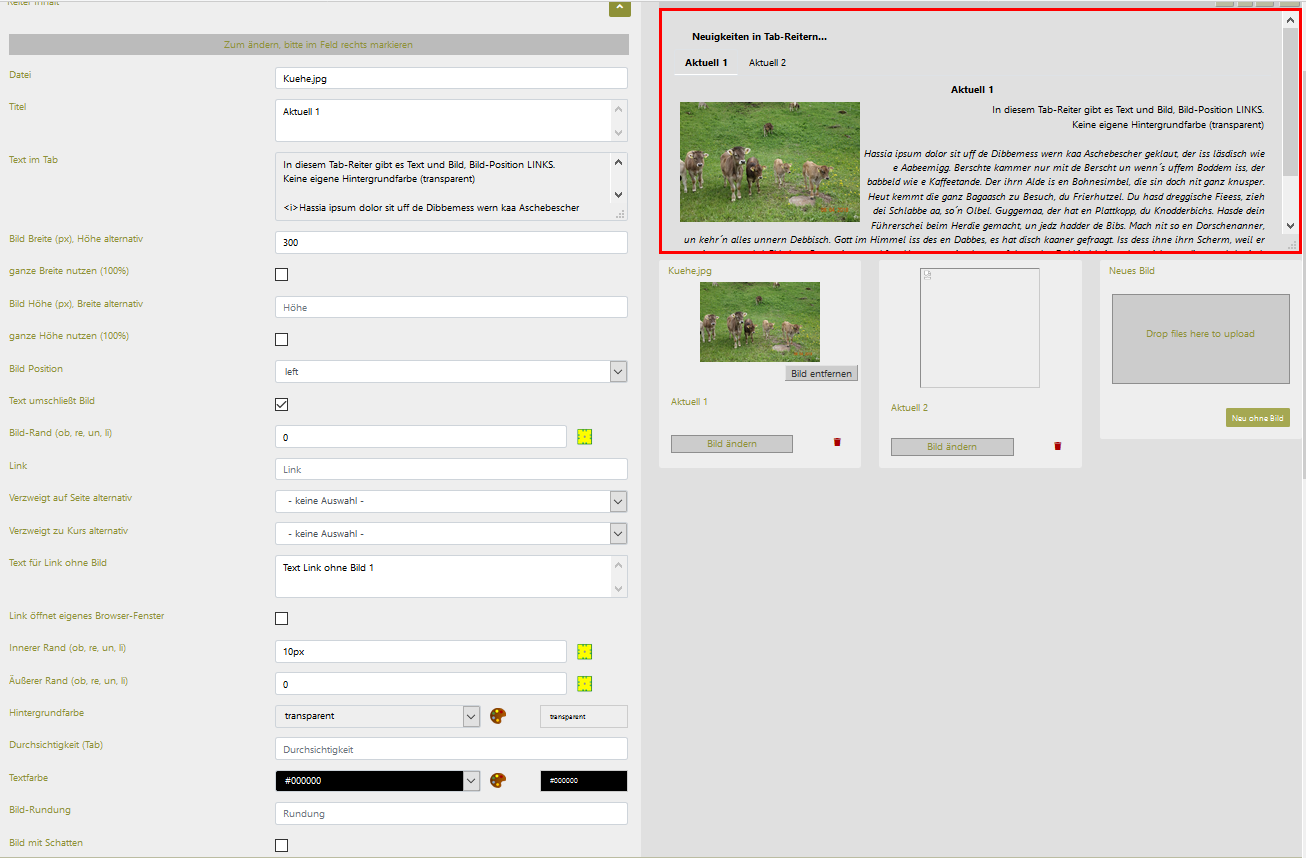Click the Kuehe.jpg cow thumbnail
The height and width of the screenshot is (858, 1306).
759,321
